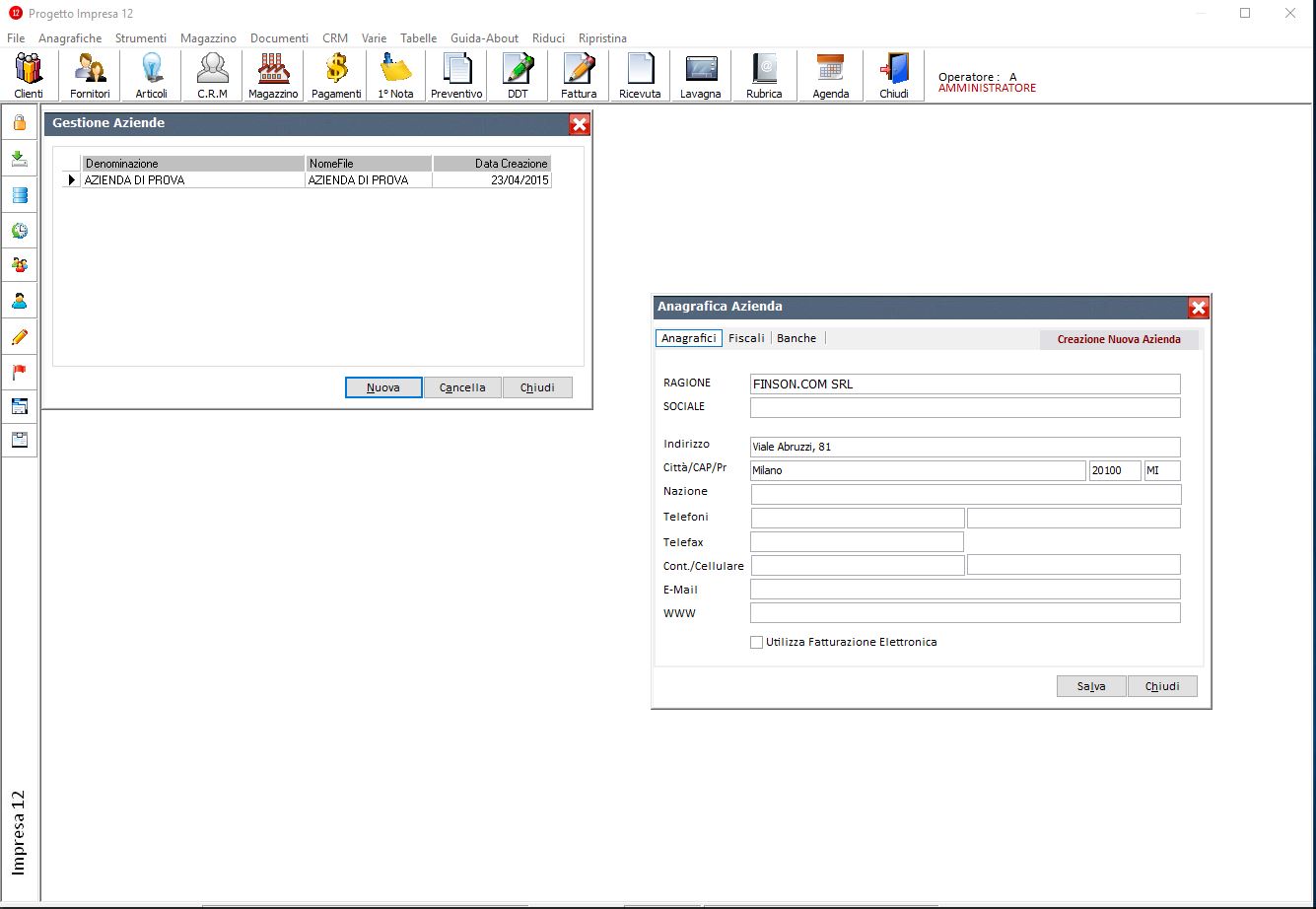The image size is (1316, 909).
Task: Click Salva in Anagrafica Azienda
Action: click(1091, 686)
